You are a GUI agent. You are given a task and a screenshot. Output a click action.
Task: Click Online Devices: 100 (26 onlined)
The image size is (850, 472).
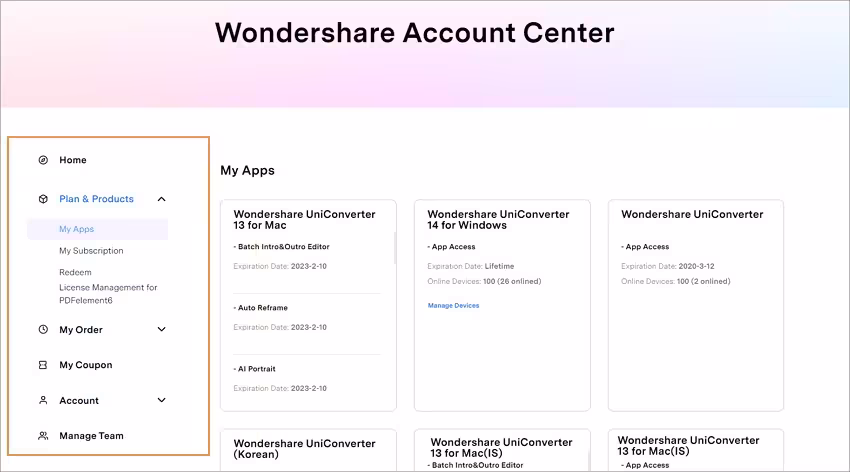pyautogui.click(x=484, y=281)
